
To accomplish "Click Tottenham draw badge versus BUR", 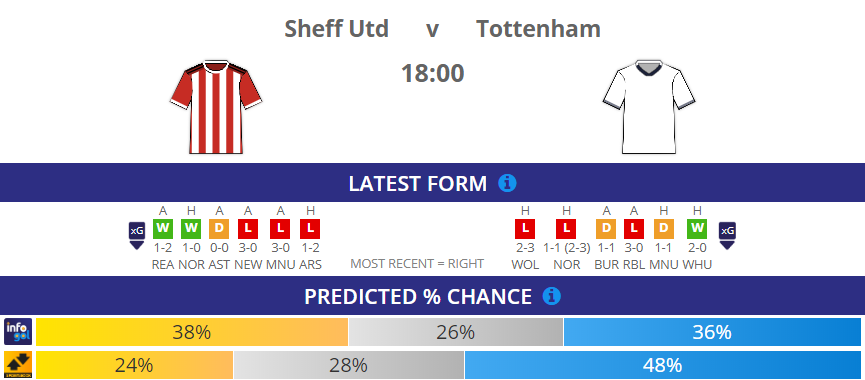I will click(606, 229).
